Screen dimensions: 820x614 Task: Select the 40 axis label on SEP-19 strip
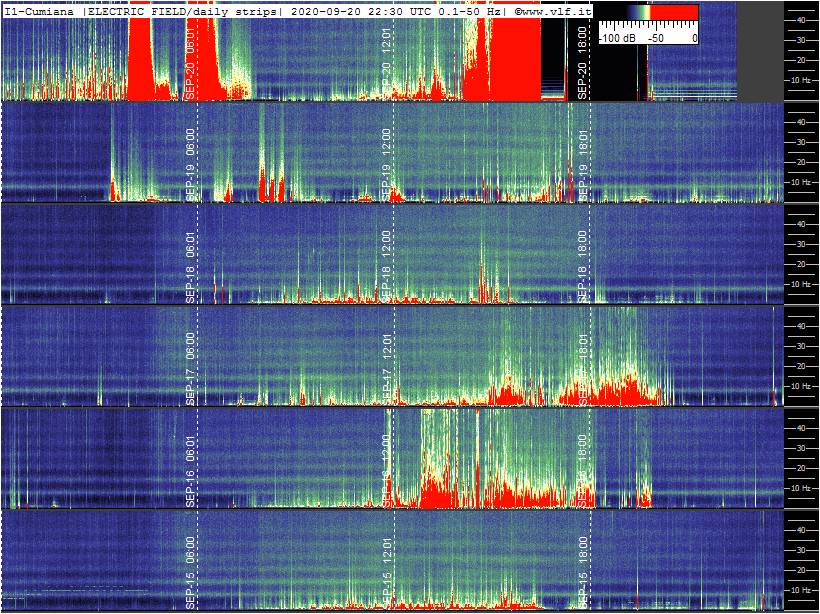point(800,122)
